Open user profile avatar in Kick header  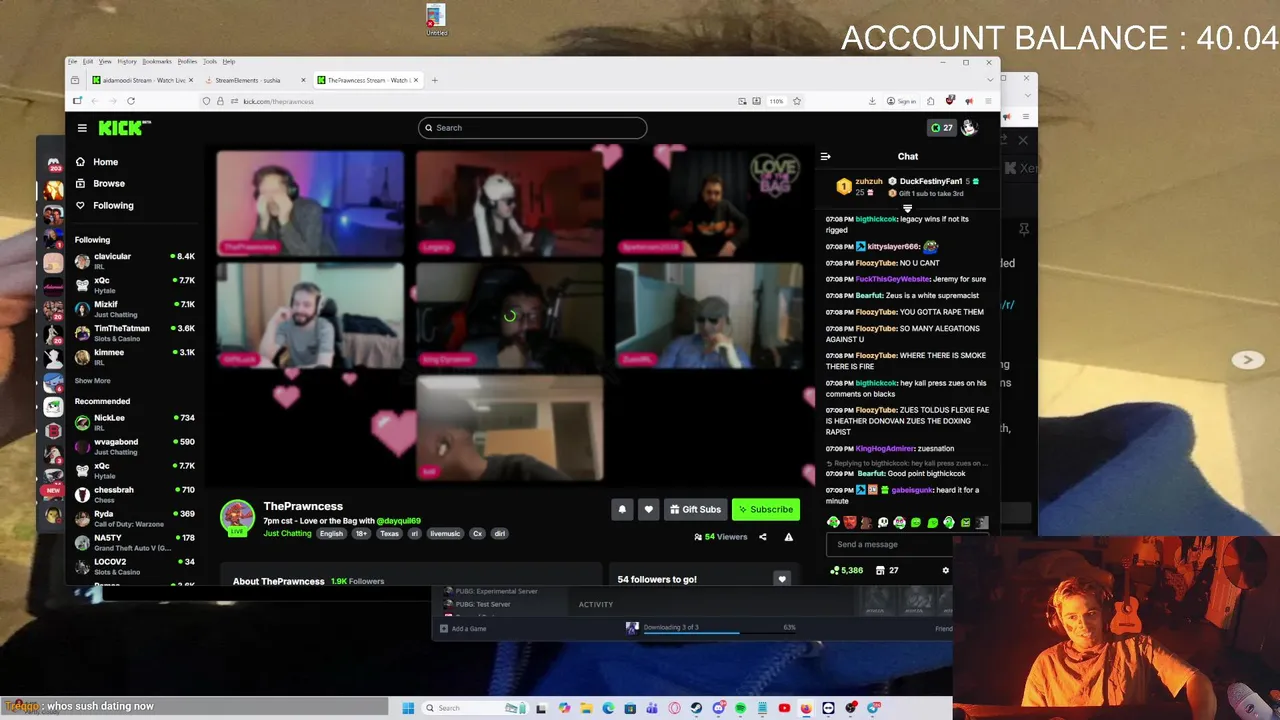pyautogui.click(x=968, y=128)
